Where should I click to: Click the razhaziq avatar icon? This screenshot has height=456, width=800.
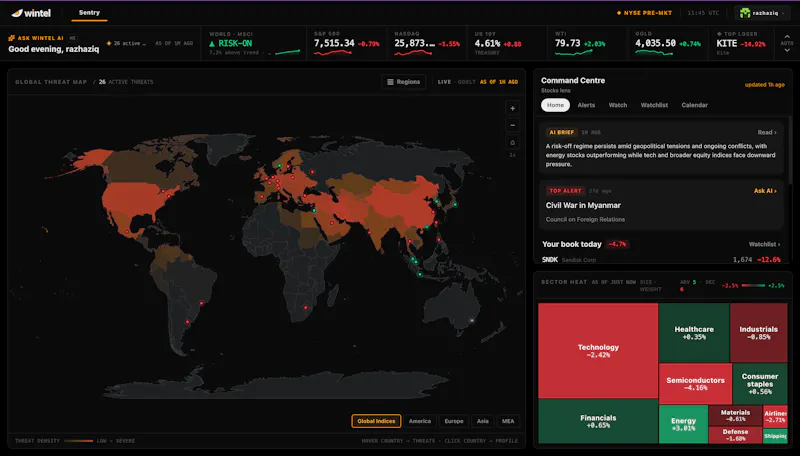point(745,13)
